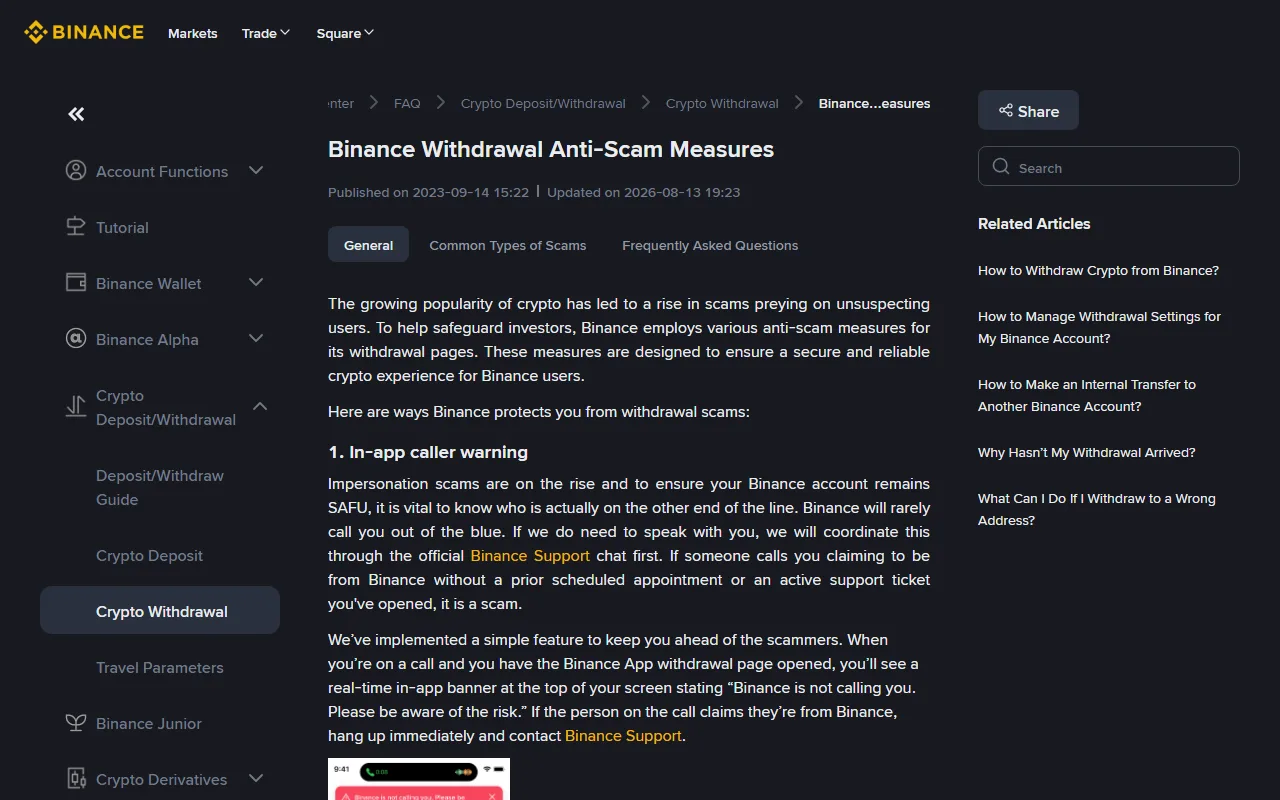The image size is (1280, 800).
Task: Focus the Search input field
Action: pos(1109,167)
